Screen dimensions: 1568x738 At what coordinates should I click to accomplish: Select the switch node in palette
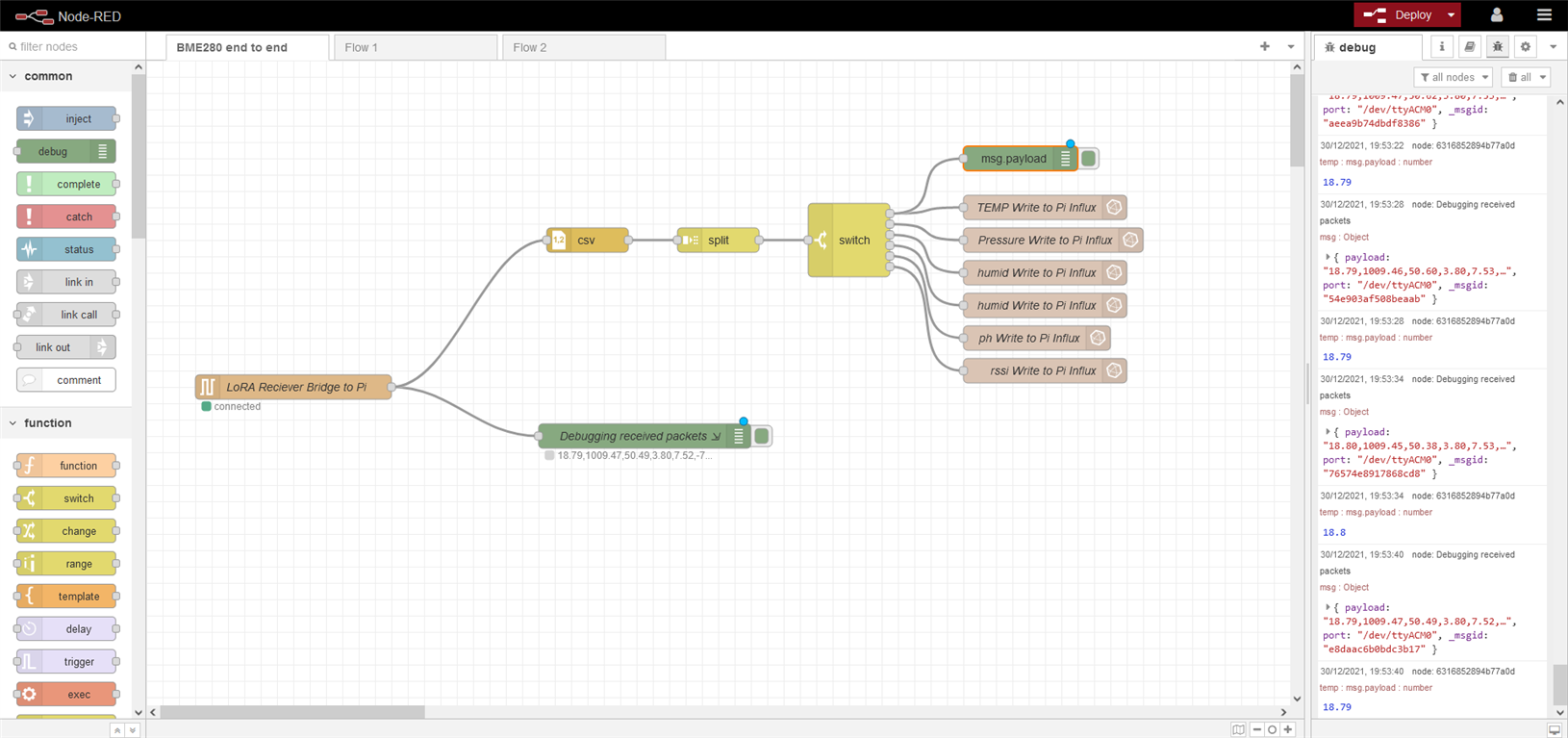[66, 498]
